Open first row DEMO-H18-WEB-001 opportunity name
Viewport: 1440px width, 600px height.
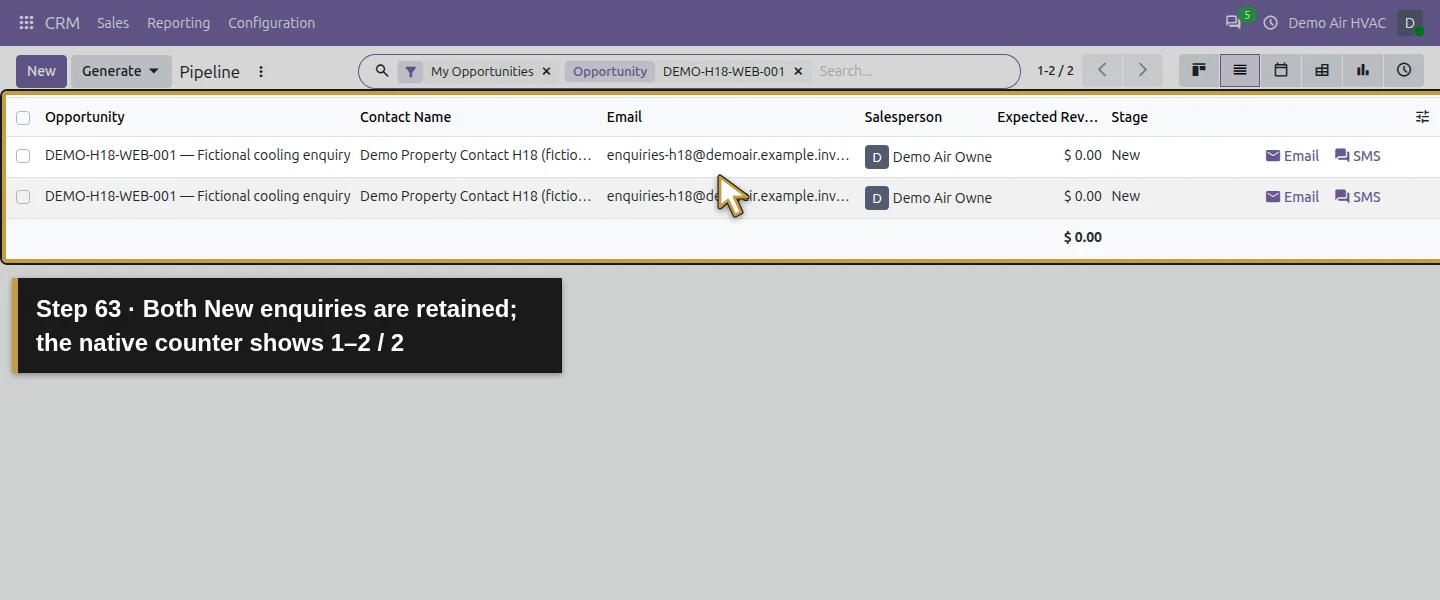[198, 155]
